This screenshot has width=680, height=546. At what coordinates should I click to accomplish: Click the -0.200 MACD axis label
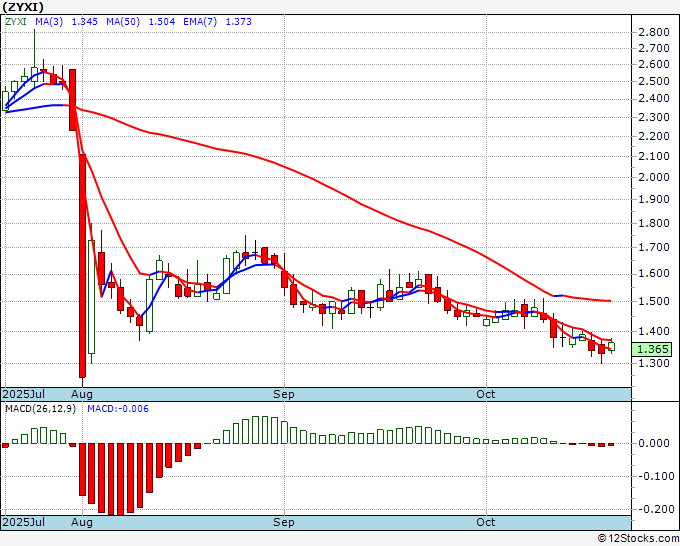point(654,509)
